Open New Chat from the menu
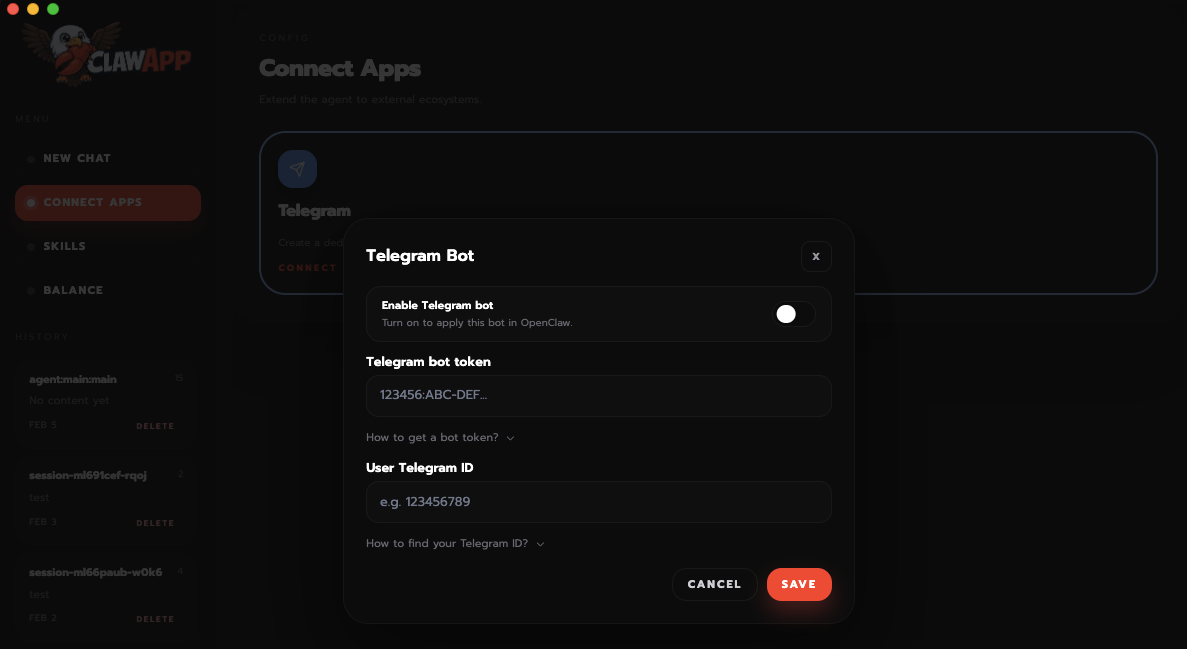This screenshot has height=649, width=1187. click(x=77, y=158)
